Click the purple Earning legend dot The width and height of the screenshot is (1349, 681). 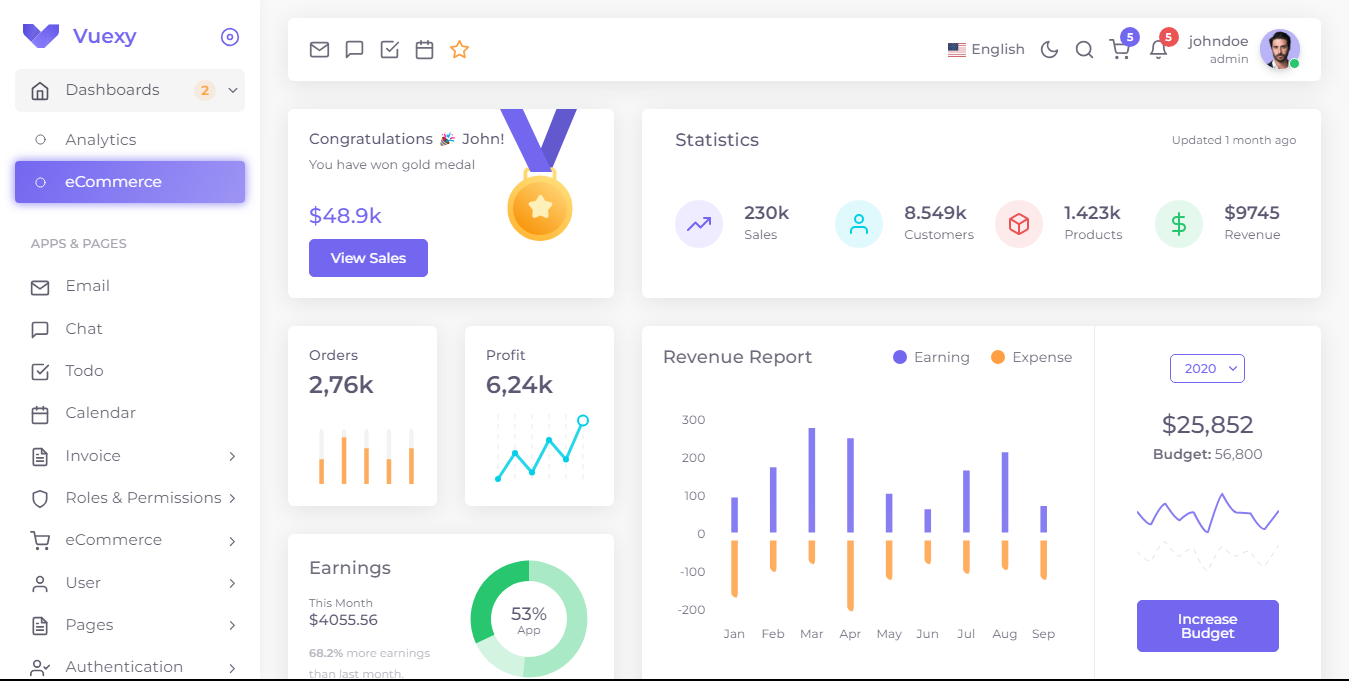[900, 356]
